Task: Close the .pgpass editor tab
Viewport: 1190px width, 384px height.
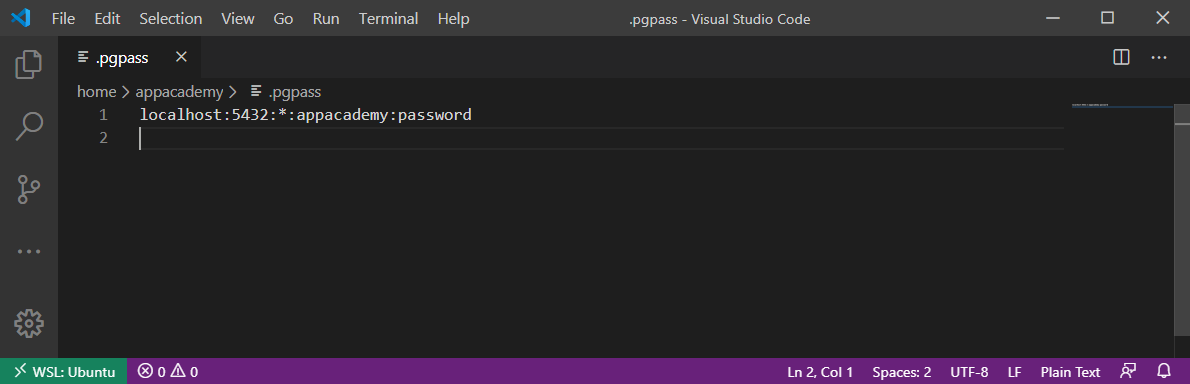Action: point(181,57)
